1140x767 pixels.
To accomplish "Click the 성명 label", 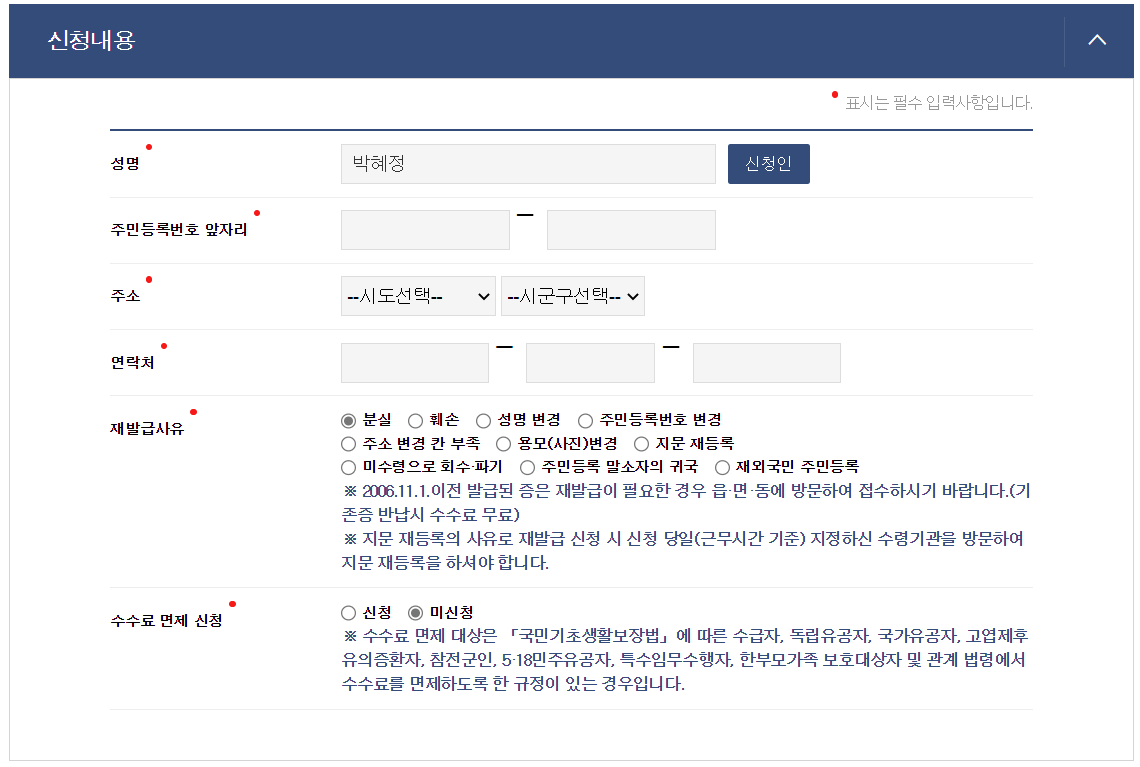I will [125, 164].
